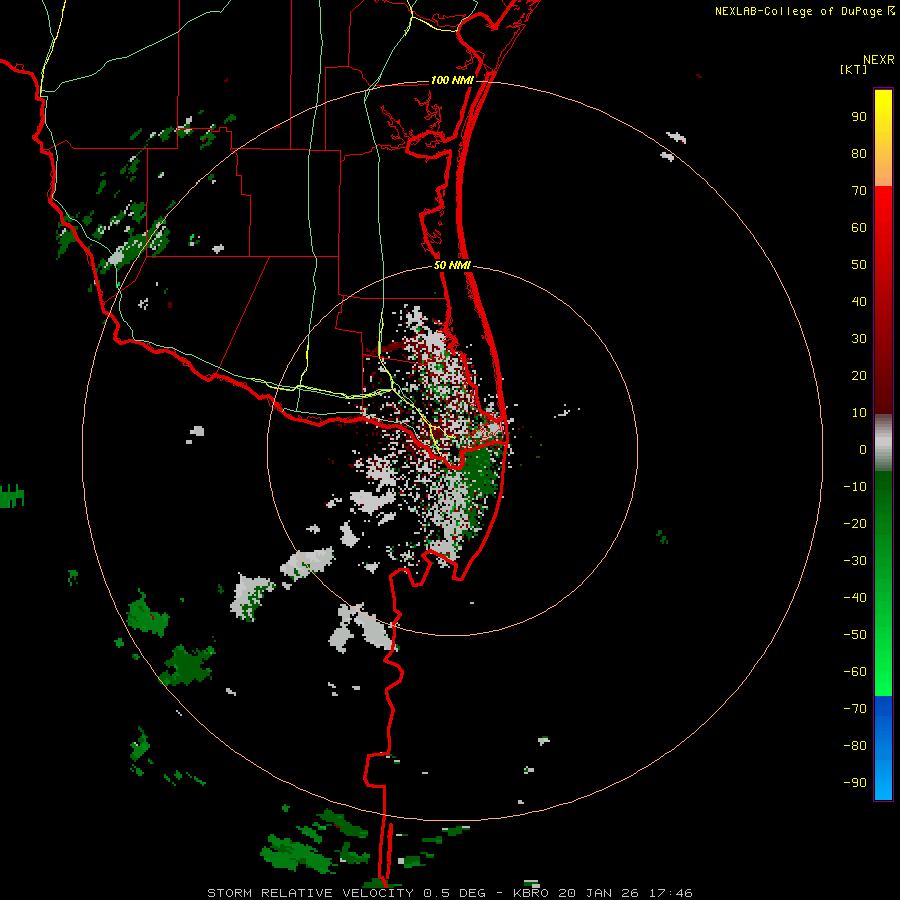Click the 0 value on the velocity scale
Viewport: 900px width, 900px height.
point(863,449)
